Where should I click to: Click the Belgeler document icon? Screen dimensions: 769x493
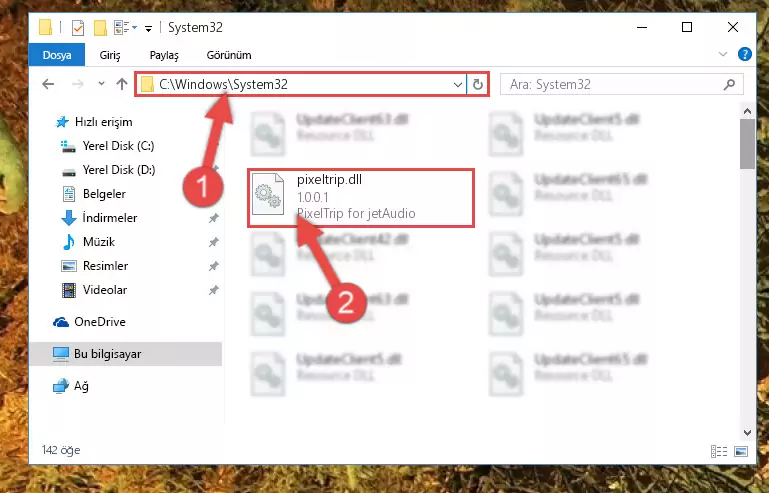69,194
